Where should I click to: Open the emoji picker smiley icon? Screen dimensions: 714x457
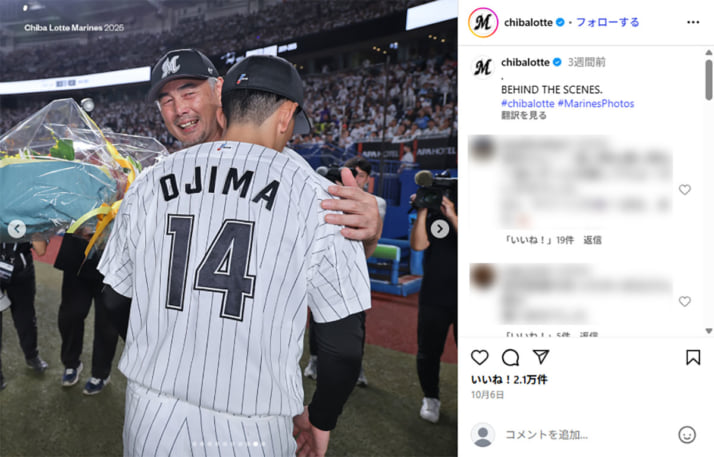point(687,435)
